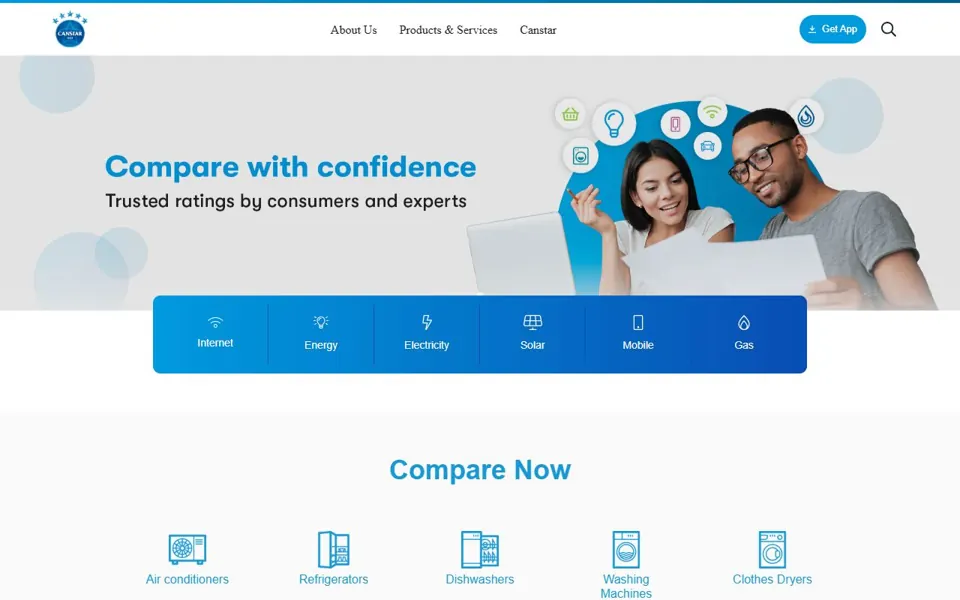
Task: Open the search magnifier icon
Action: pos(888,29)
